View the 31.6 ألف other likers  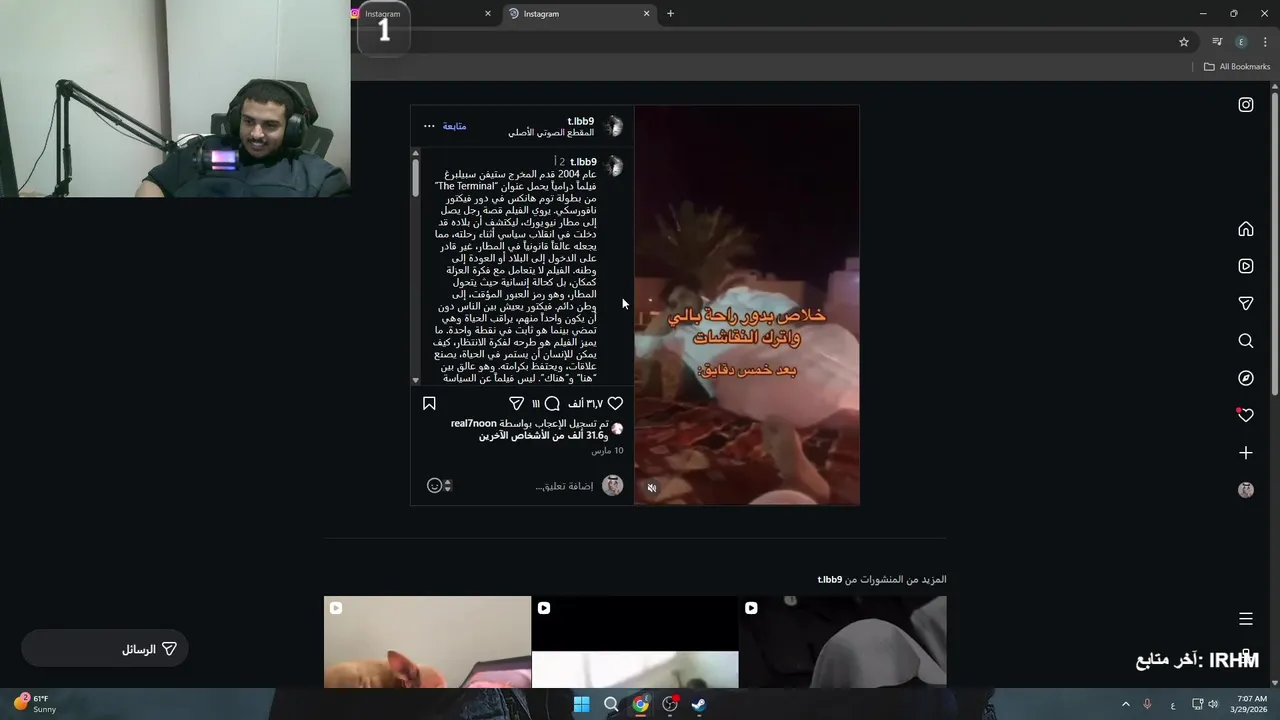(x=543, y=435)
